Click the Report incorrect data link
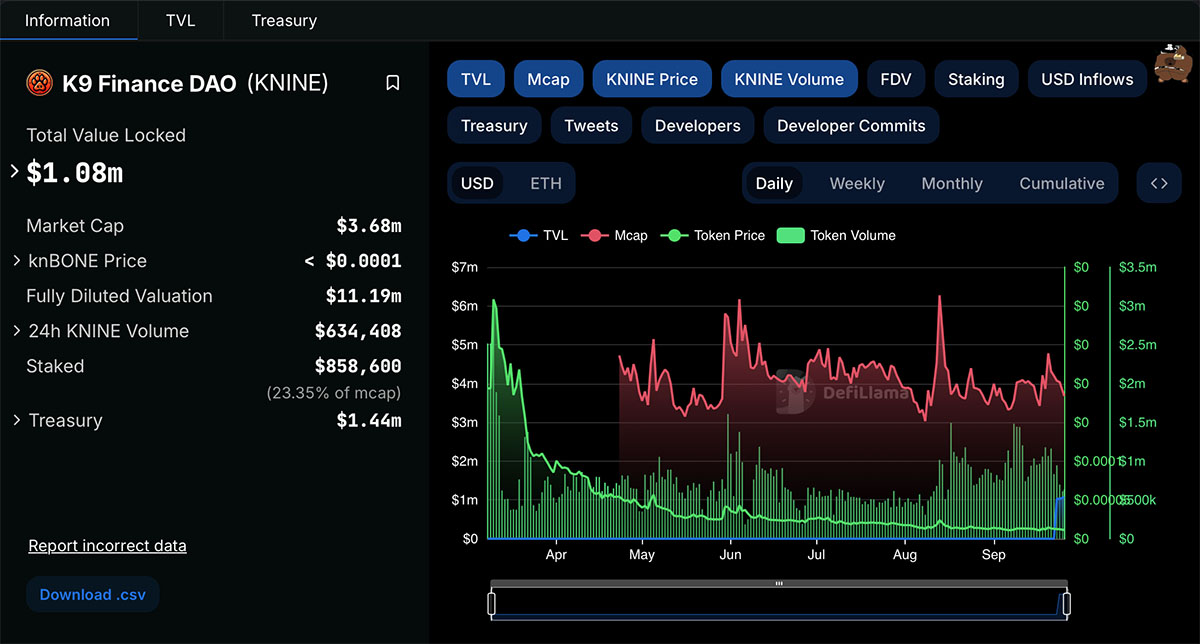Image resolution: width=1200 pixels, height=644 pixels. click(x=107, y=546)
